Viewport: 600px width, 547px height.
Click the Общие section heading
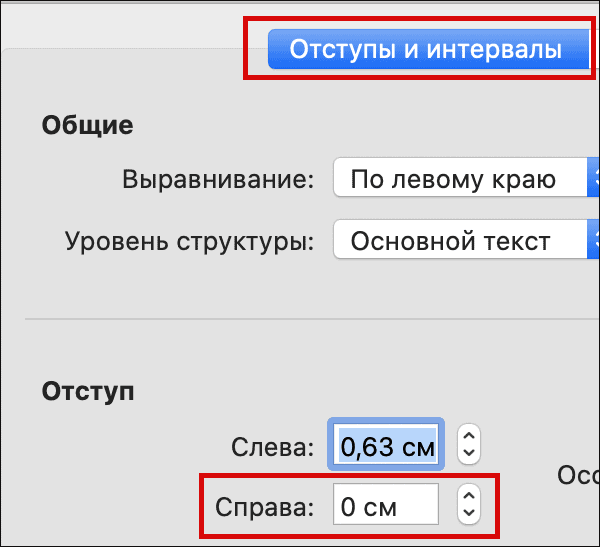pyautogui.click(x=88, y=125)
